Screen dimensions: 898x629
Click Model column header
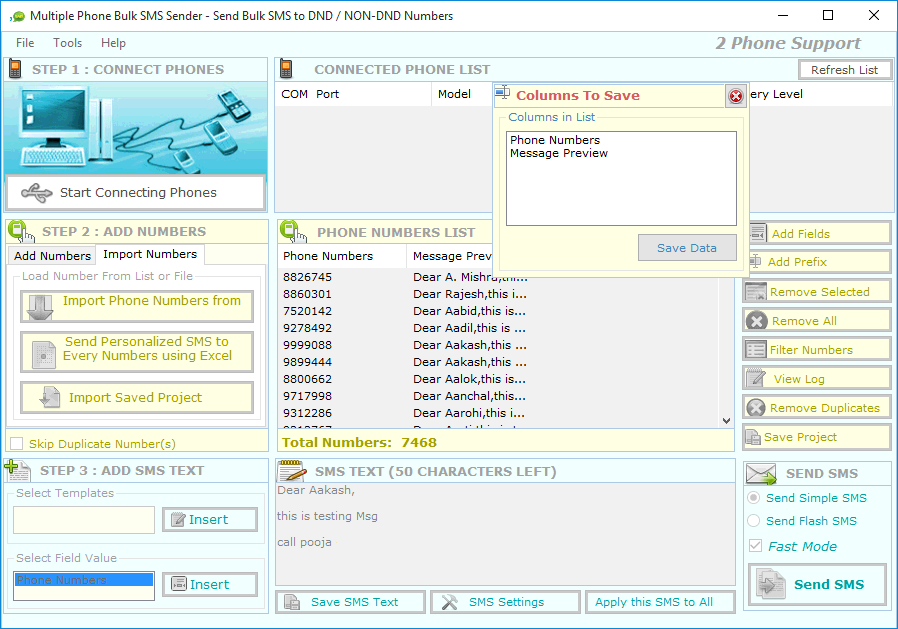[462, 94]
